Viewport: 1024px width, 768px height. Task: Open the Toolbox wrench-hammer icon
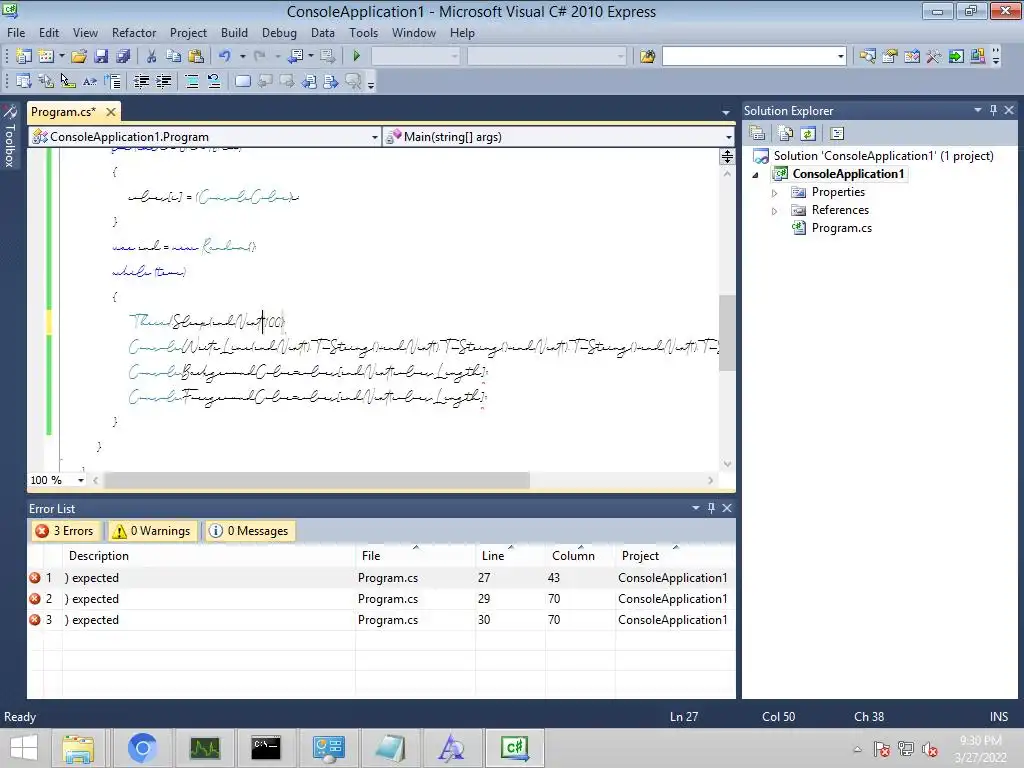pyautogui.click(x=934, y=56)
